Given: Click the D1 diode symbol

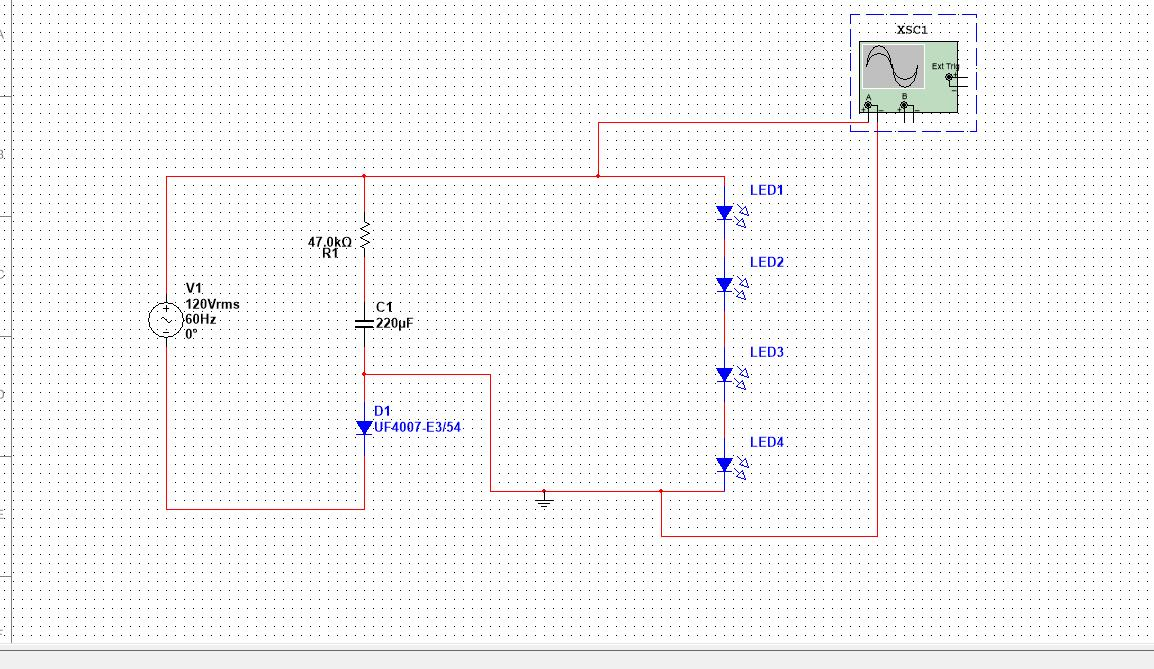Looking at the screenshot, I should coord(364,427).
